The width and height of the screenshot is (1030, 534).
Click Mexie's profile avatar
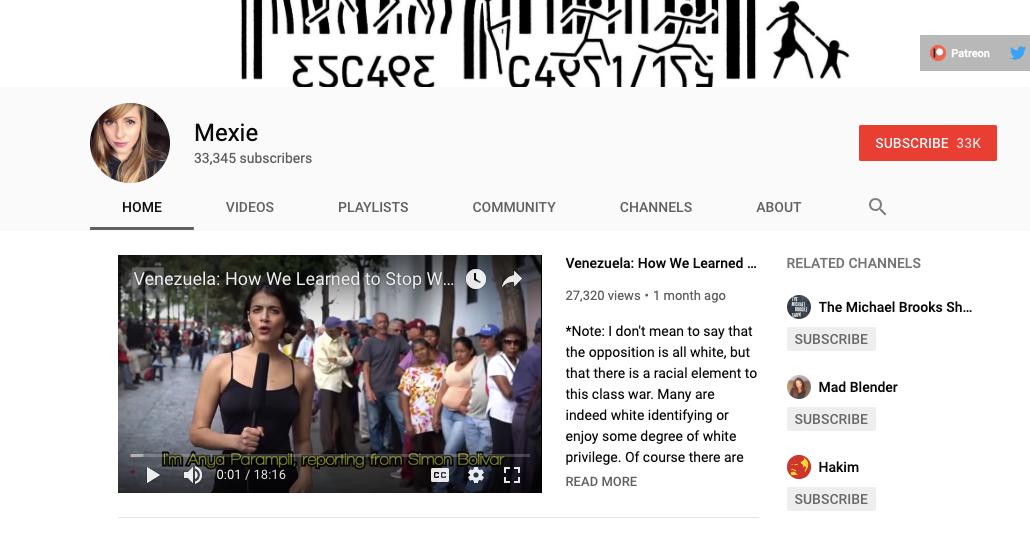(x=130, y=143)
